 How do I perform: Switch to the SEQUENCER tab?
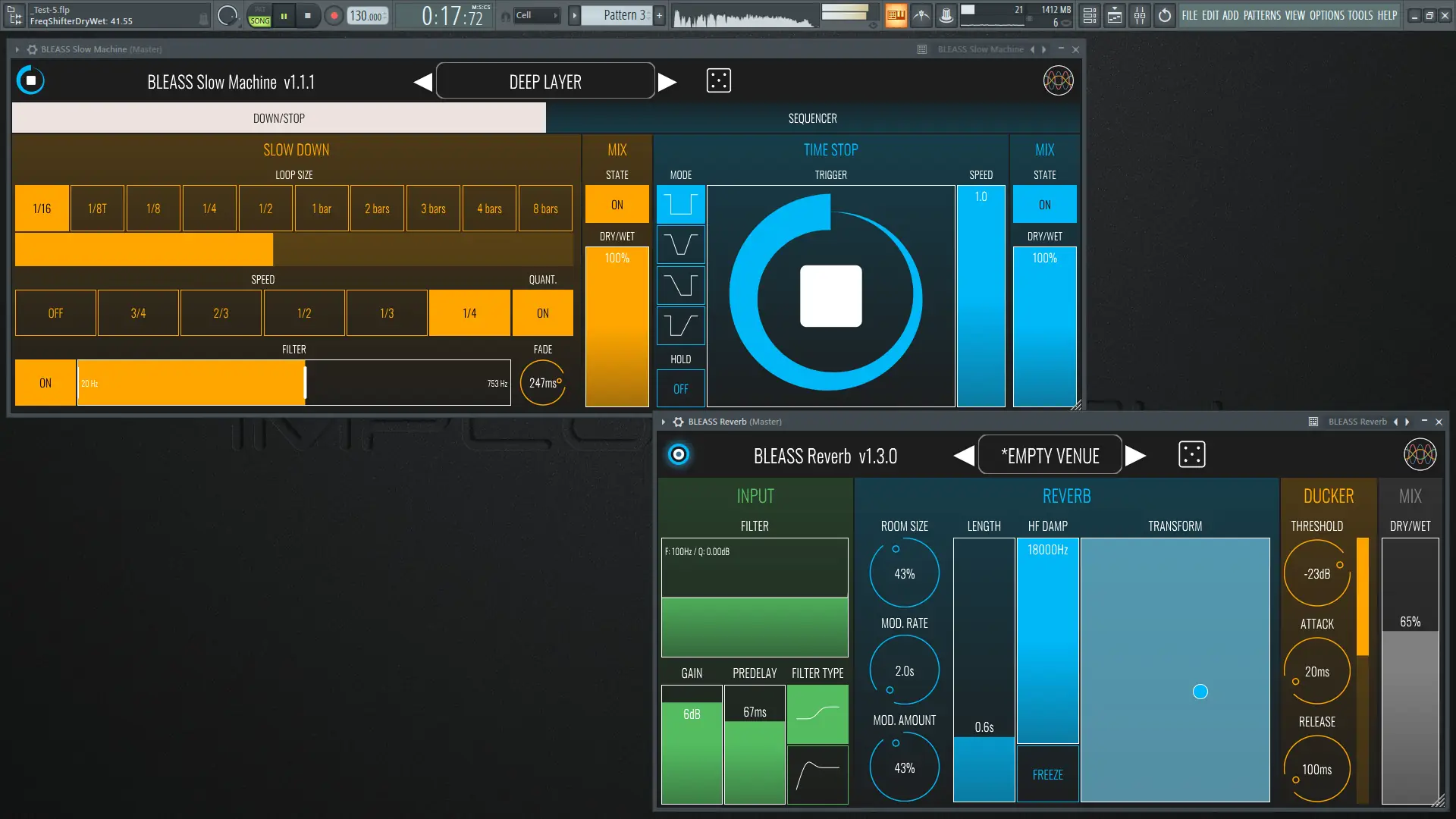[812, 118]
